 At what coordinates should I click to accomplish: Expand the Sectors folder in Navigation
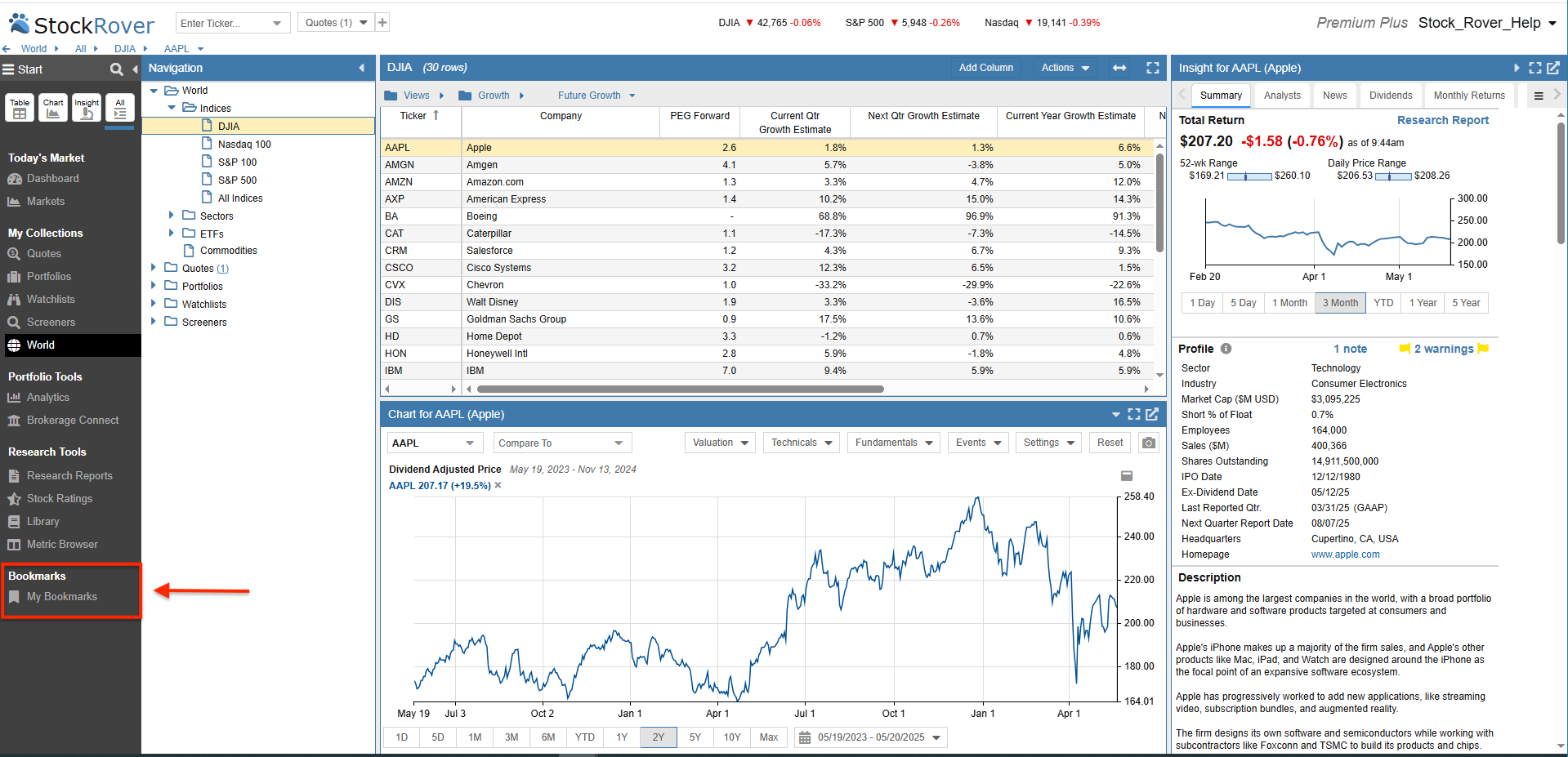172,216
